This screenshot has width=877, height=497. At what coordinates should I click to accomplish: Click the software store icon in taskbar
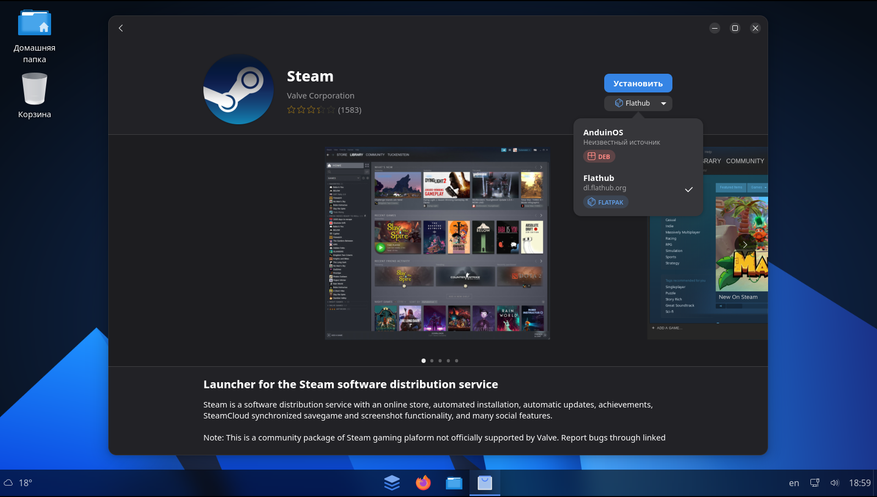point(485,483)
